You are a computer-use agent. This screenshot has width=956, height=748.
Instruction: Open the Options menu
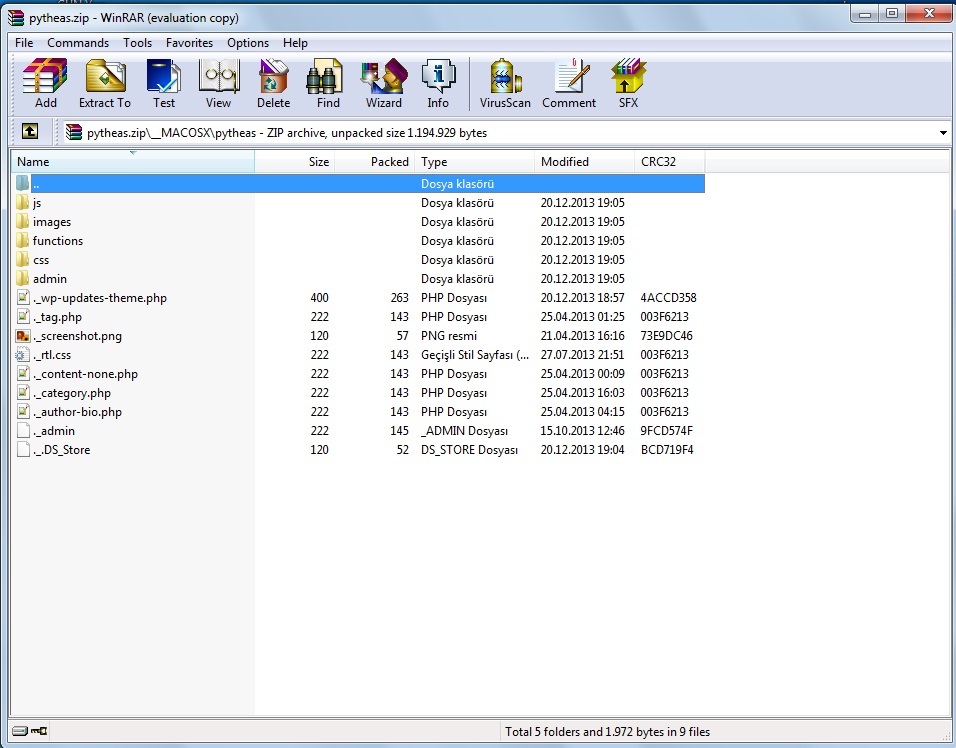(x=248, y=43)
